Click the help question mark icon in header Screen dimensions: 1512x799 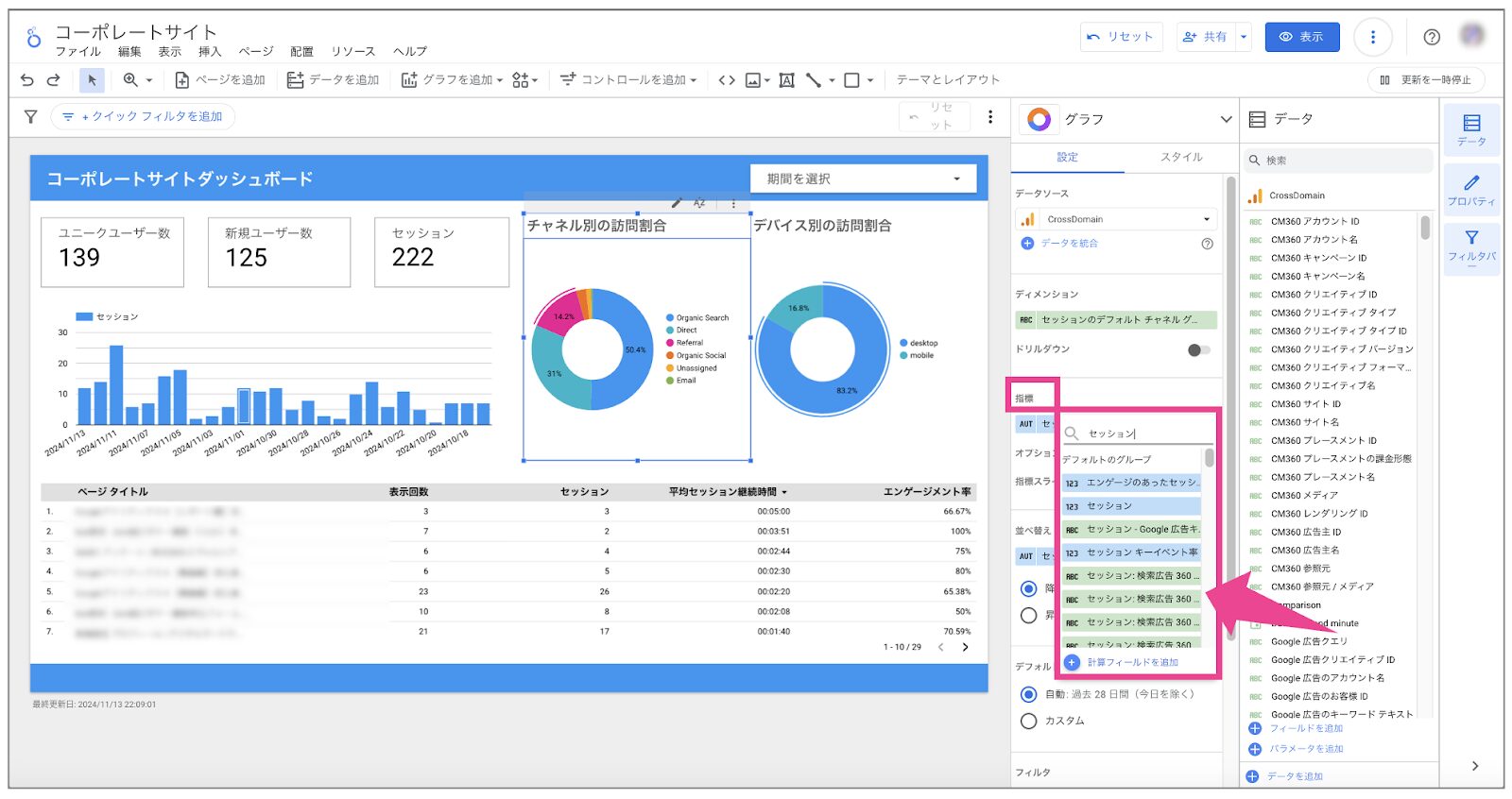coord(1432,37)
